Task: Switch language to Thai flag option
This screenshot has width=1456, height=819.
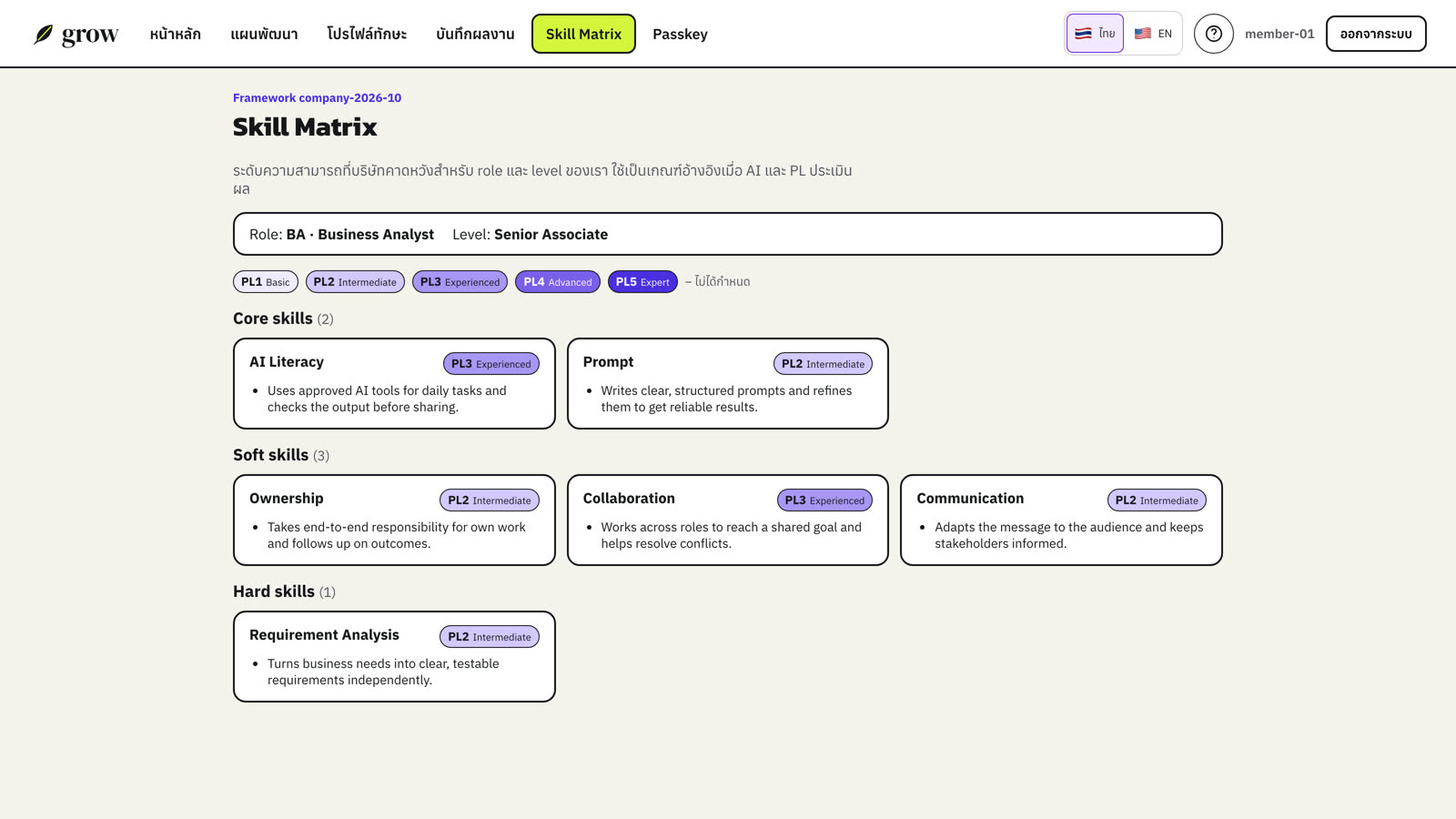Action: [1095, 34]
